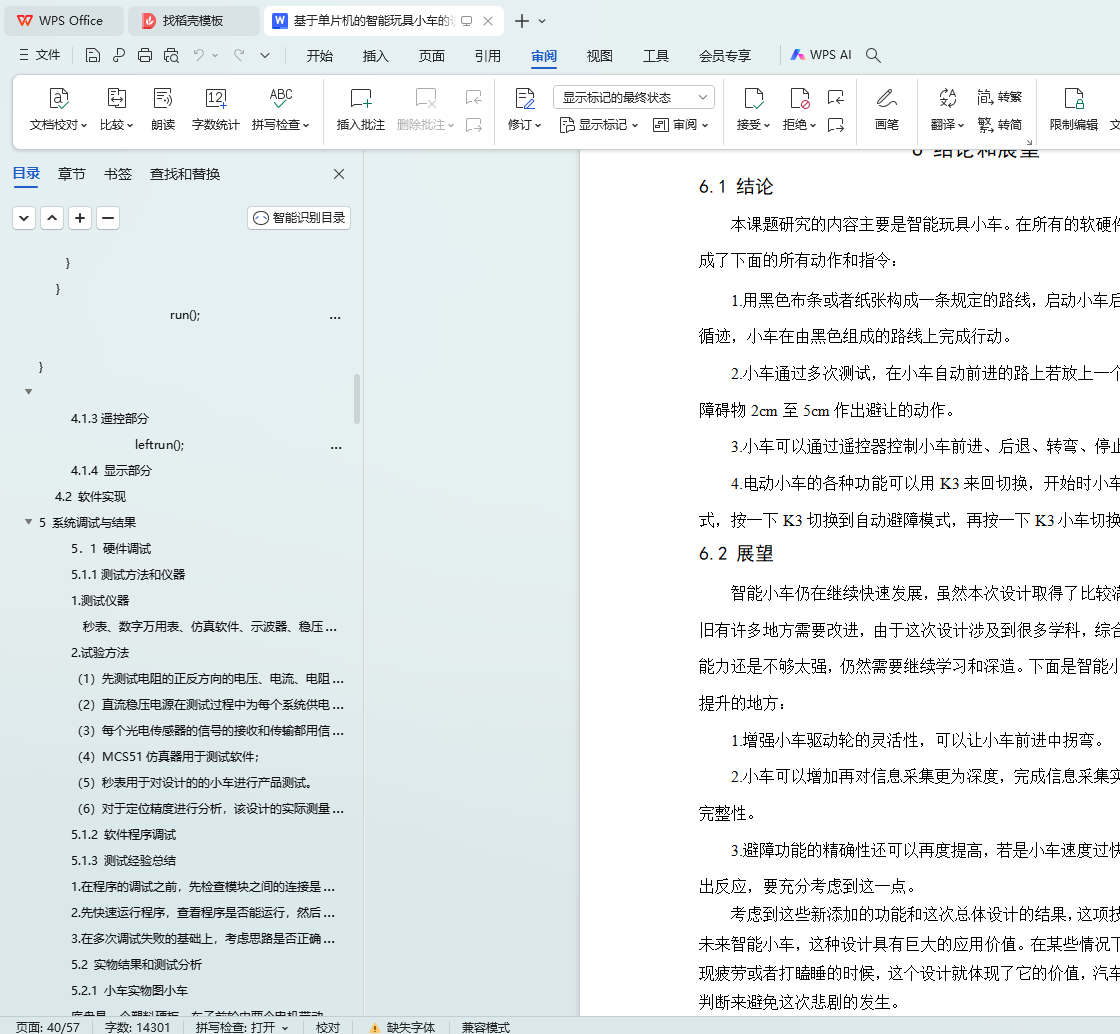Click 校对 in status bar
1120x1034 pixels.
(328, 1028)
